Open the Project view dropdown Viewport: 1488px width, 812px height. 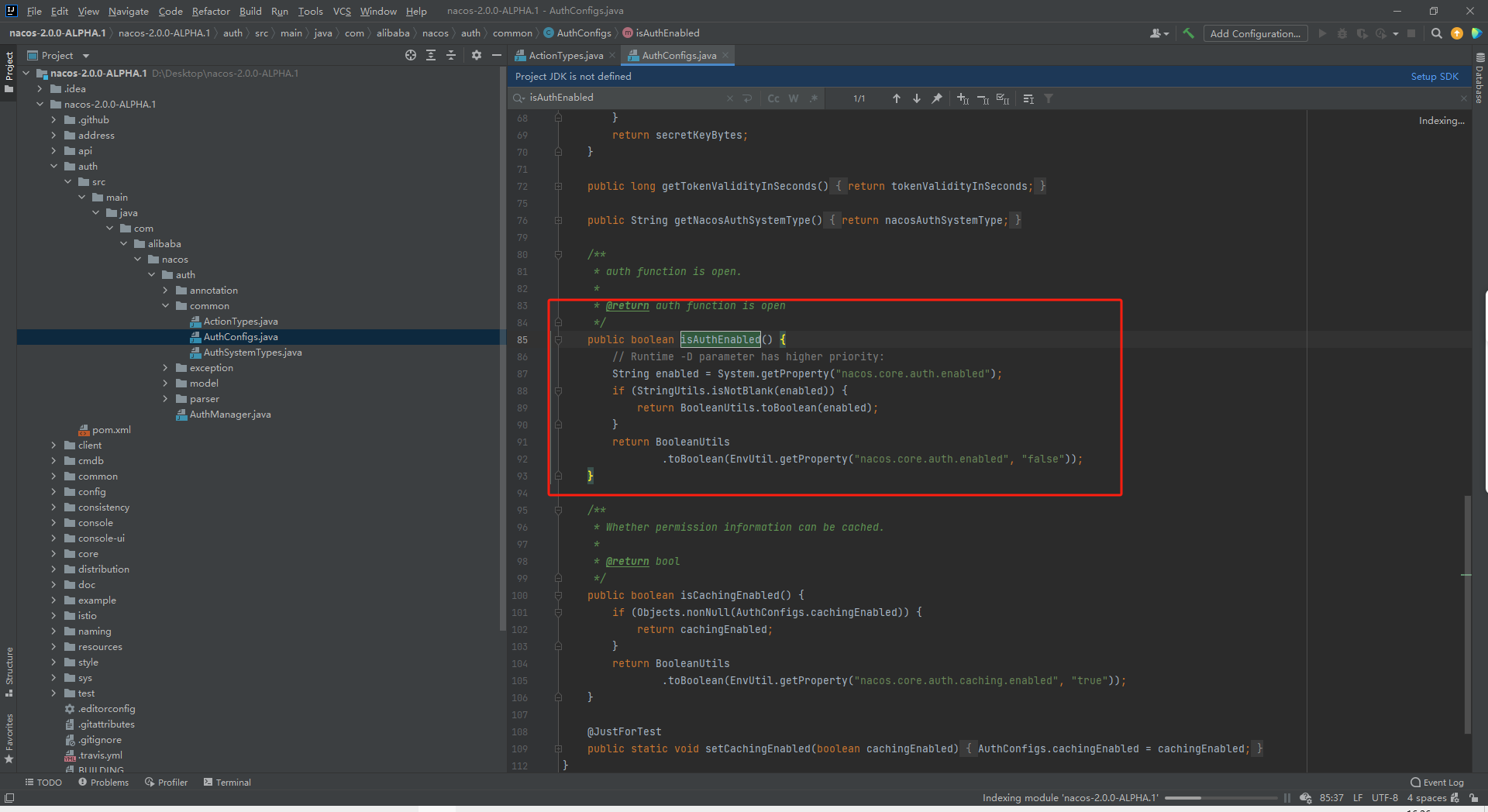[86, 56]
